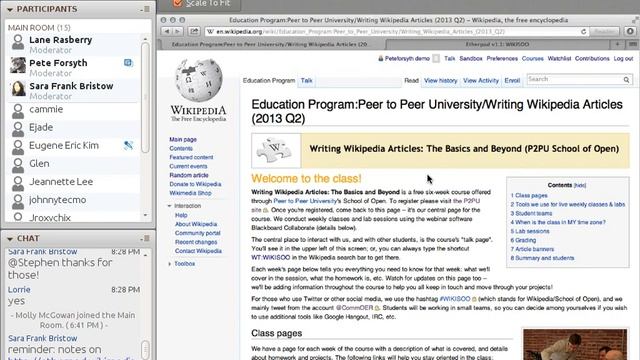Click the Reader button in address bar
640x360 pixels.
[x=604, y=31]
